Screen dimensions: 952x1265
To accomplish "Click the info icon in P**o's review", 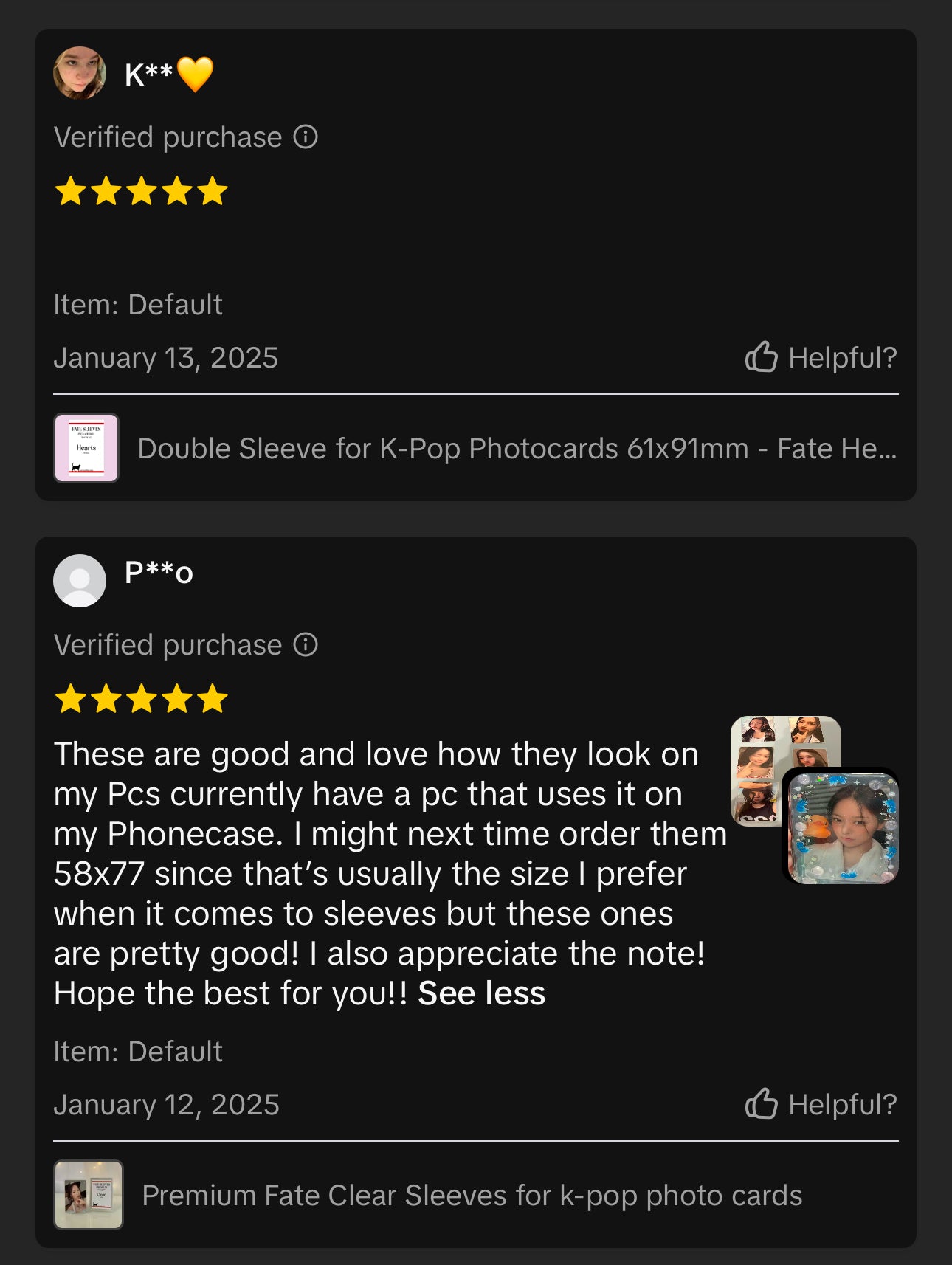I will click(306, 645).
